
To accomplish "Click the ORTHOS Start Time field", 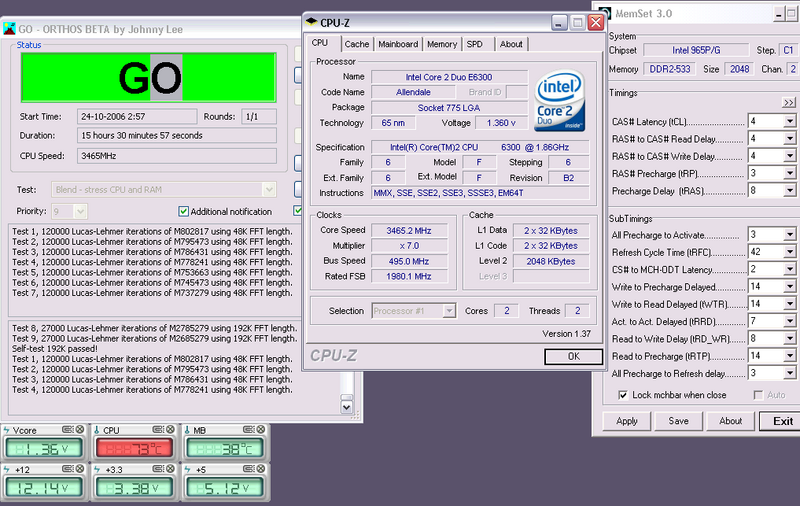I will pyautogui.click(x=137, y=117).
